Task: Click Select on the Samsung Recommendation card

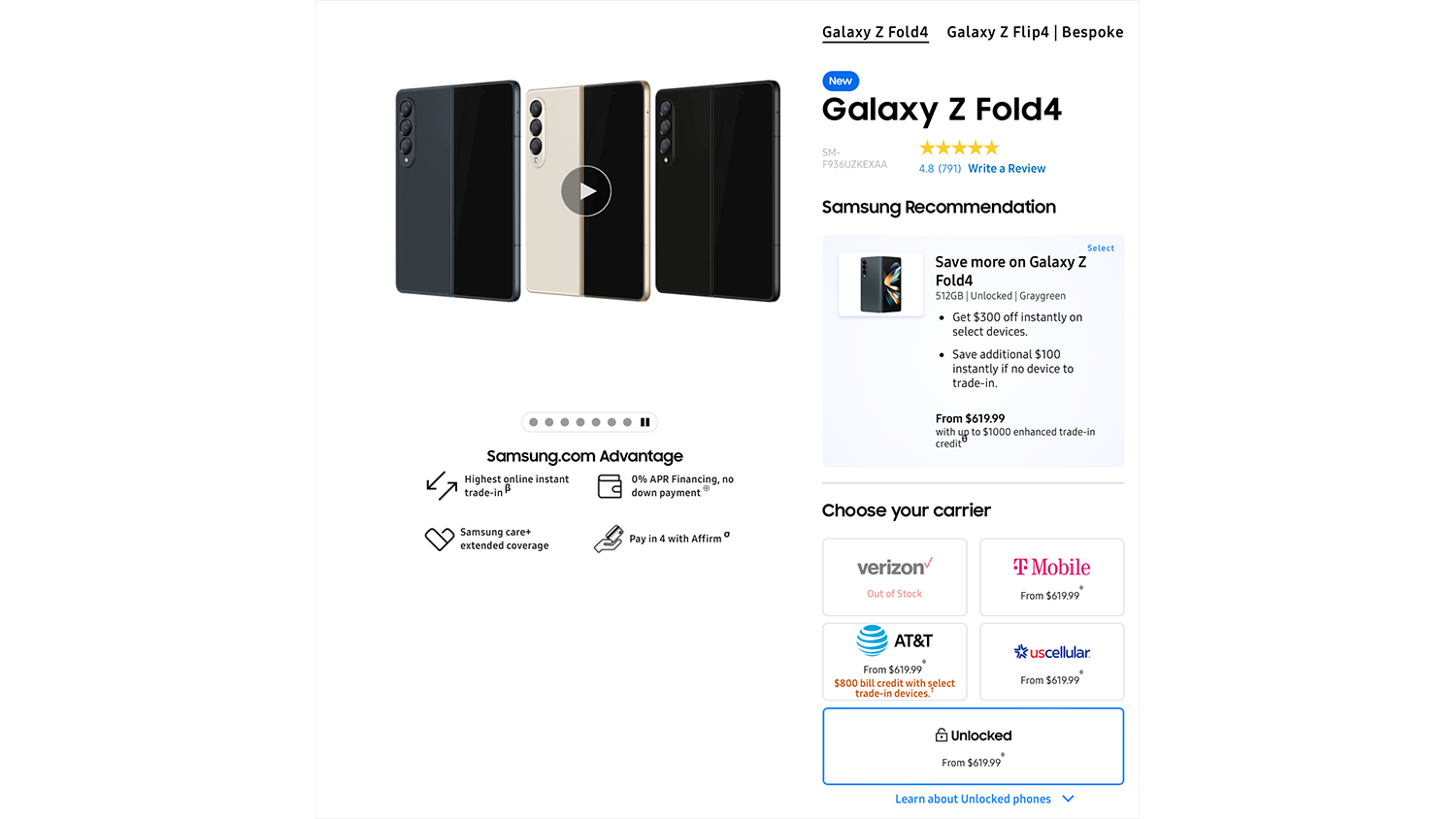Action: point(1100,248)
